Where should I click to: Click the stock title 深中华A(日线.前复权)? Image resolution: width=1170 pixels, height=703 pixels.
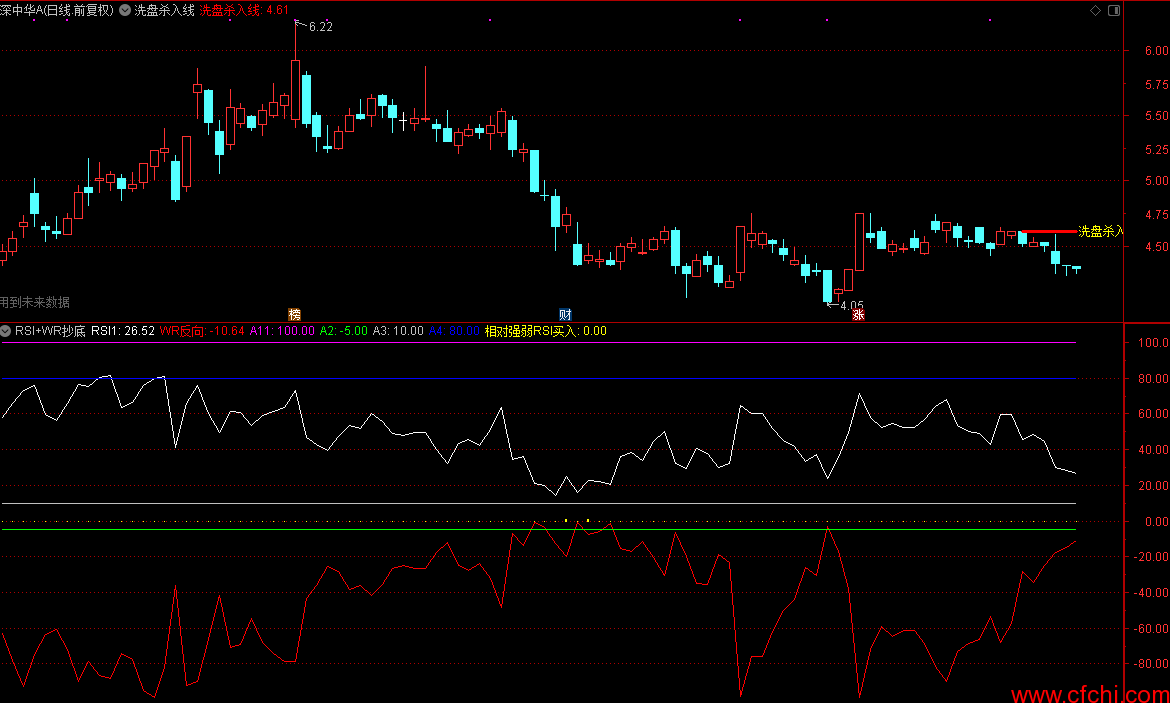(x=57, y=10)
